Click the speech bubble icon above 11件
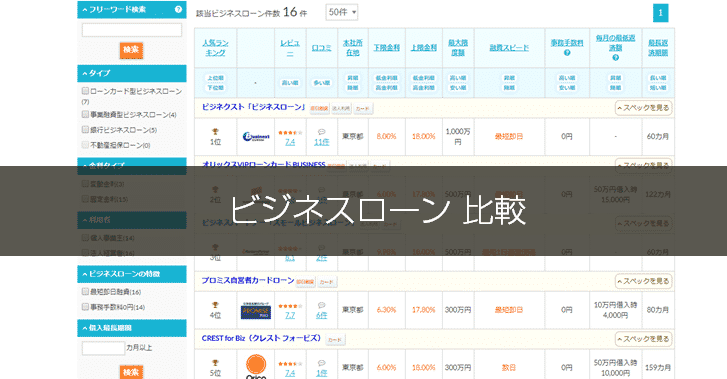The height and width of the screenshot is (379, 727). (x=321, y=132)
